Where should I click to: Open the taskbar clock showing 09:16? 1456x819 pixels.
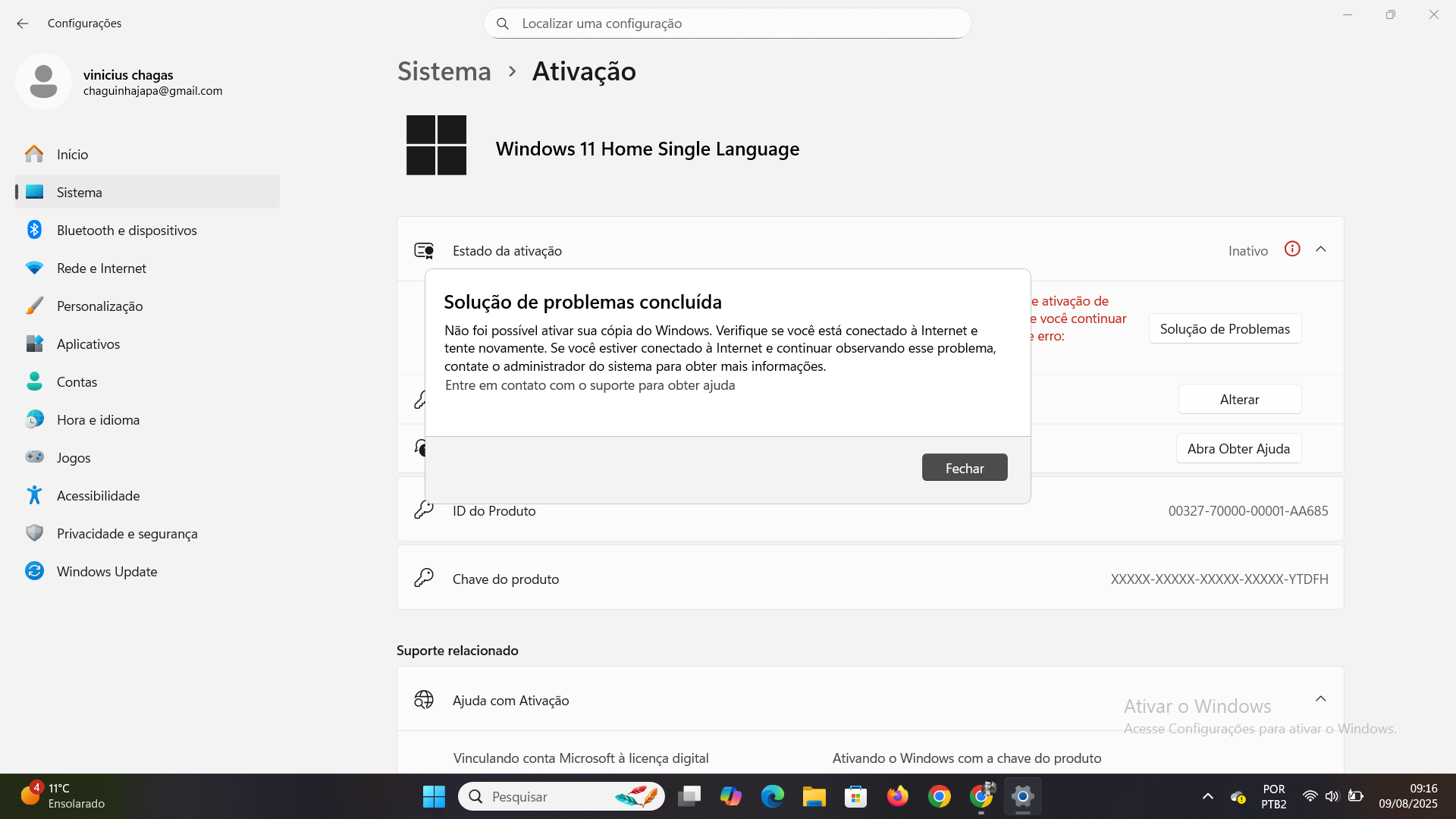coord(1407,796)
